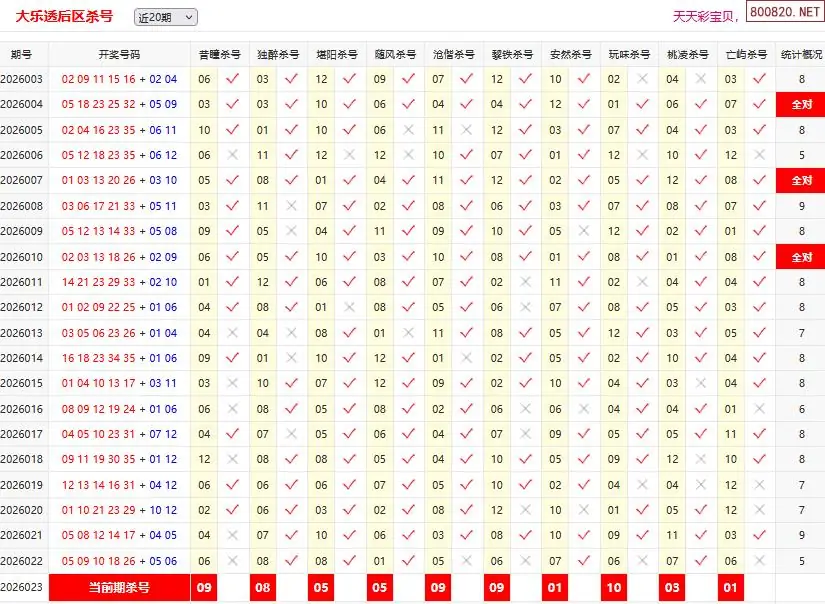Click the X mark for 玩味杀号 in row 2026003
Screen dimensions: 825x604
click(x=643, y=79)
